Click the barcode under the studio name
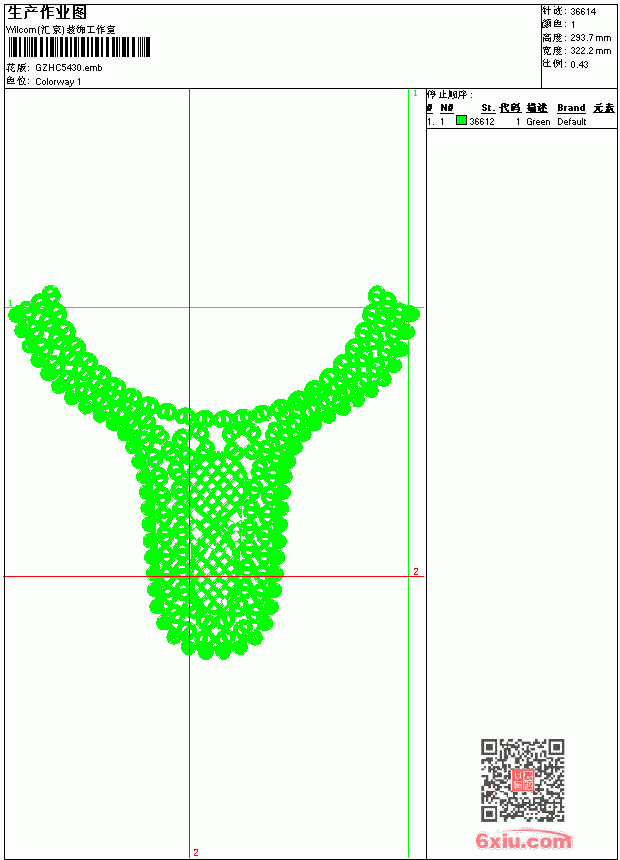 click(x=78, y=47)
